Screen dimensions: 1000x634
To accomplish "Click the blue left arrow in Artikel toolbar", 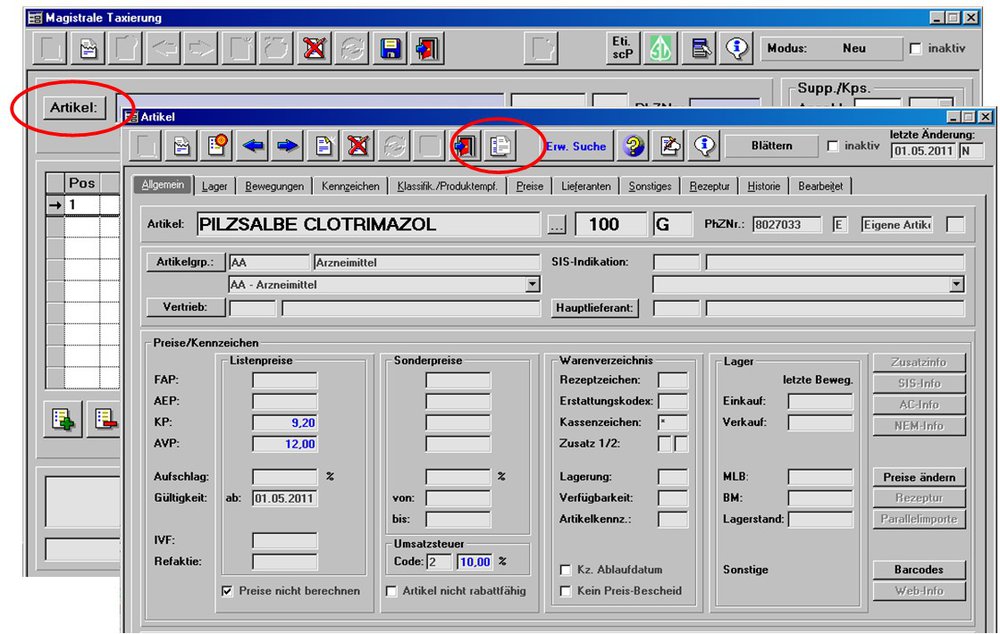I will [x=253, y=146].
